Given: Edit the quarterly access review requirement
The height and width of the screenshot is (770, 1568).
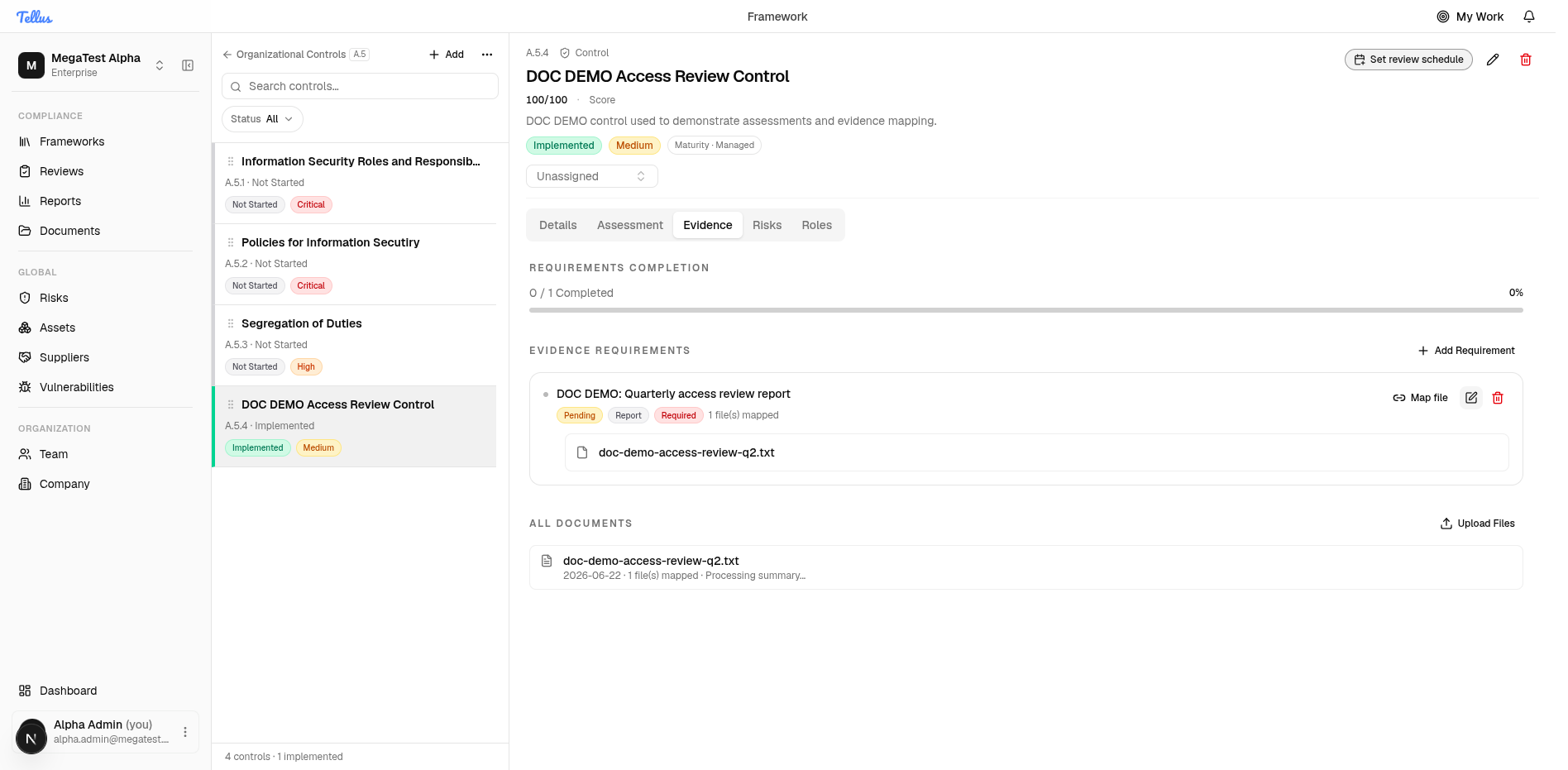Looking at the screenshot, I should 1471,398.
